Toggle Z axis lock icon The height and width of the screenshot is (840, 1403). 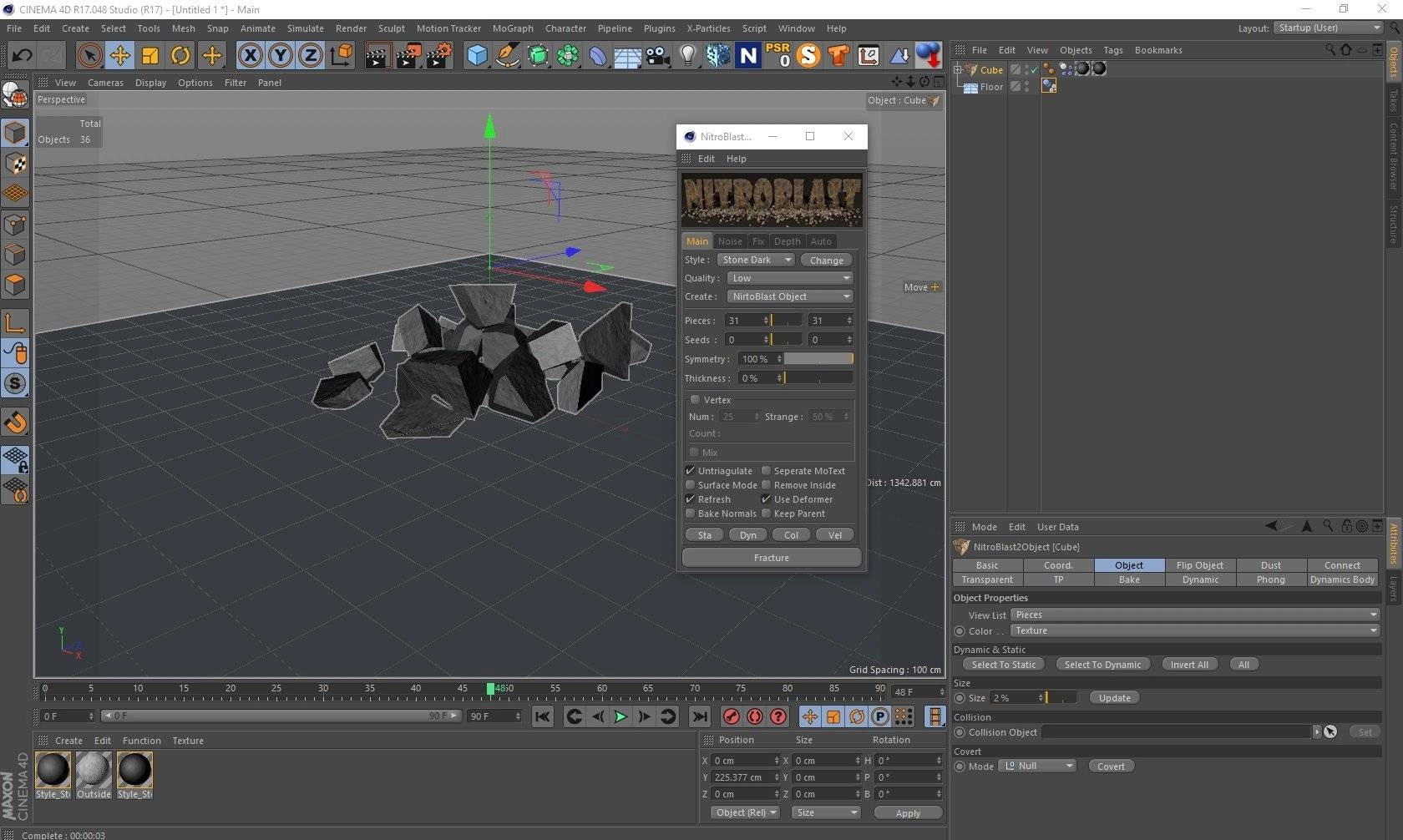311,56
